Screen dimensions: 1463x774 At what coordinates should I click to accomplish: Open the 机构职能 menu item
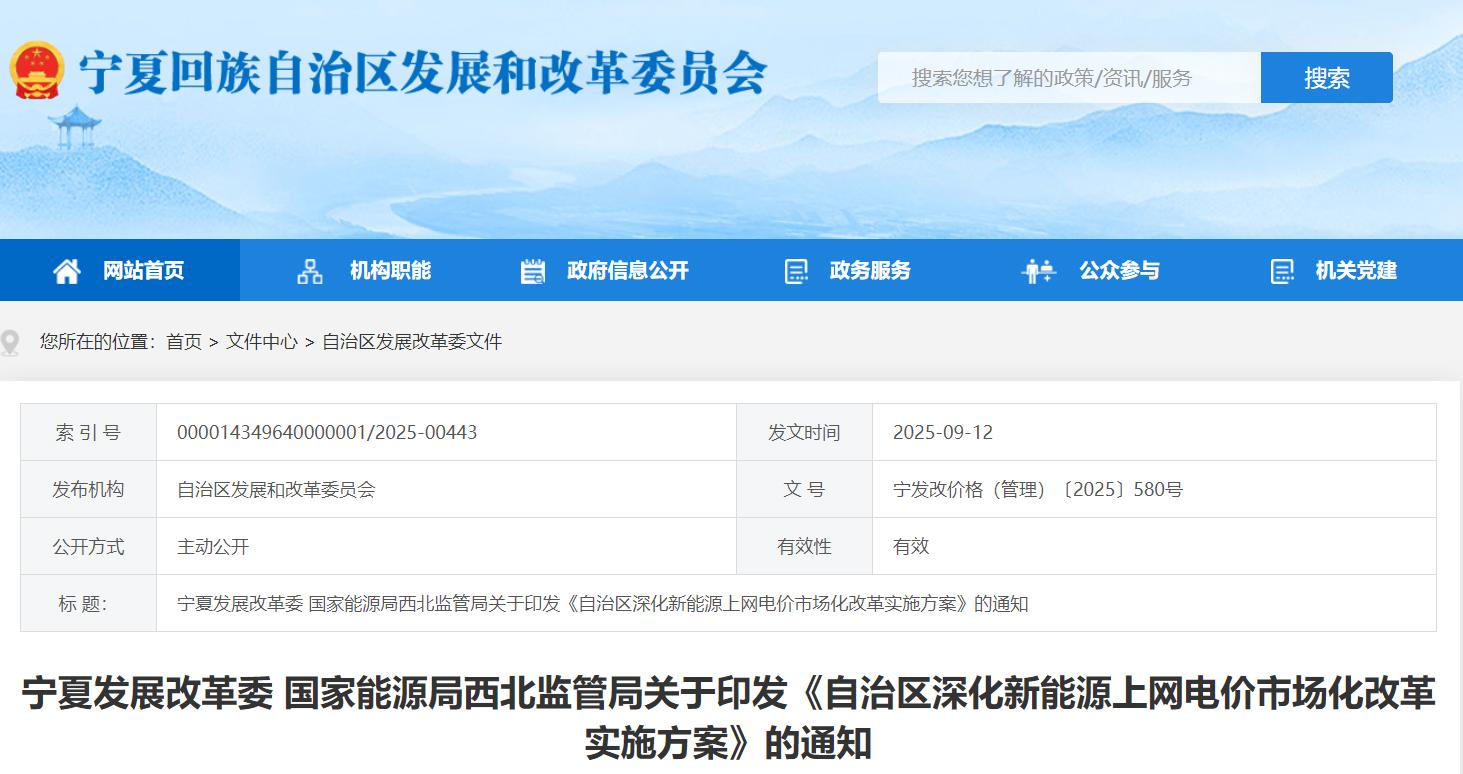[x=390, y=270]
